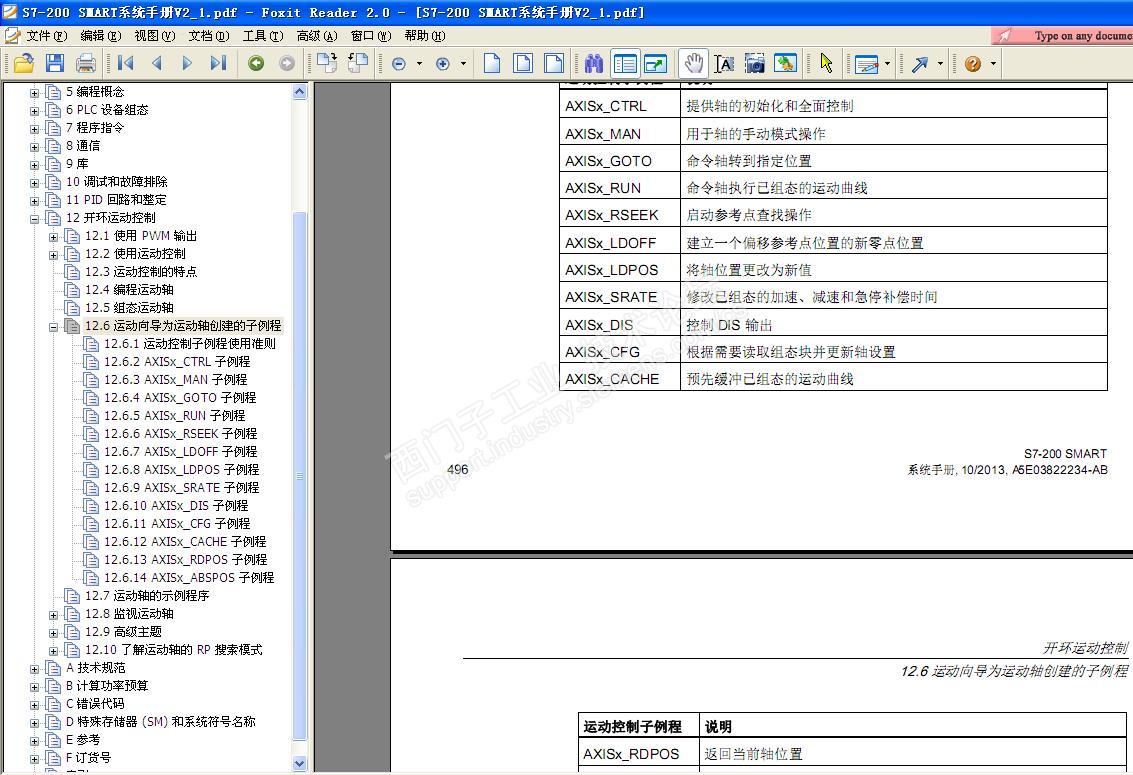Click the Type on any document banner
Viewport: 1133px width, 775px height.
tap(1062, 35)
